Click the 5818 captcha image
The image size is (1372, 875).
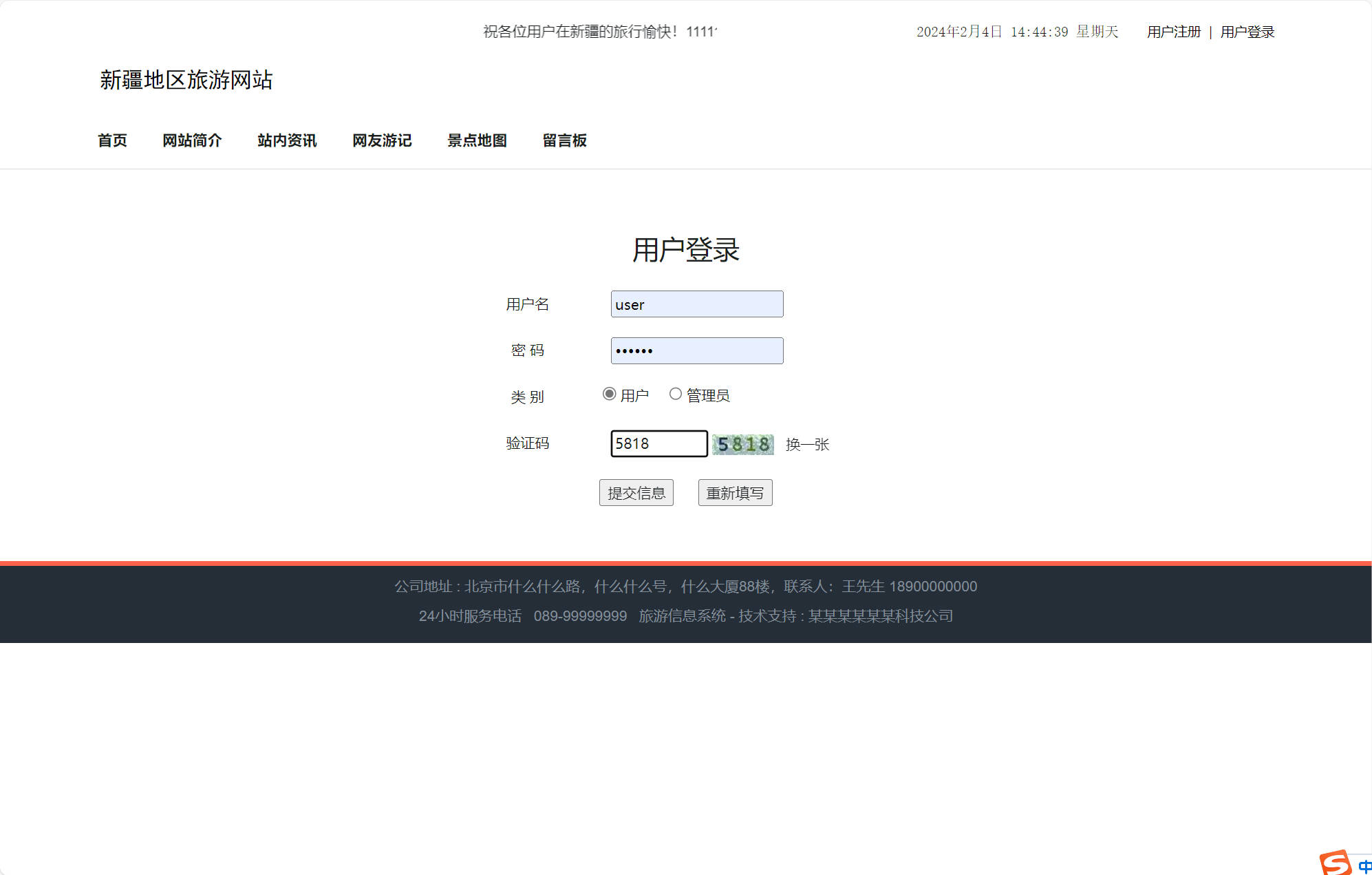tap(743, 444)
